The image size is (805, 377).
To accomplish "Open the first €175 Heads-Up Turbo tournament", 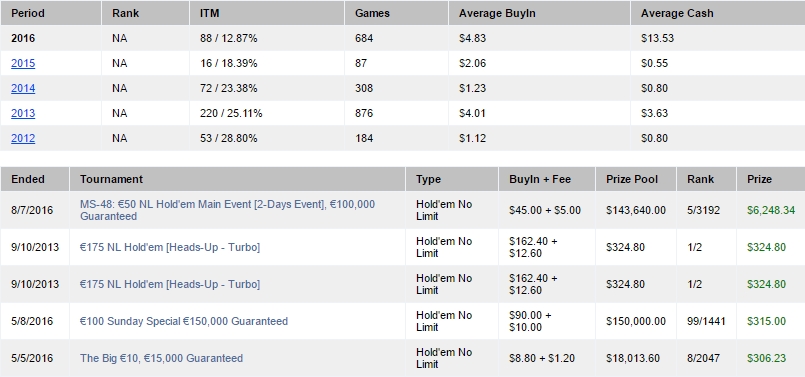I will tap(170, 247).
